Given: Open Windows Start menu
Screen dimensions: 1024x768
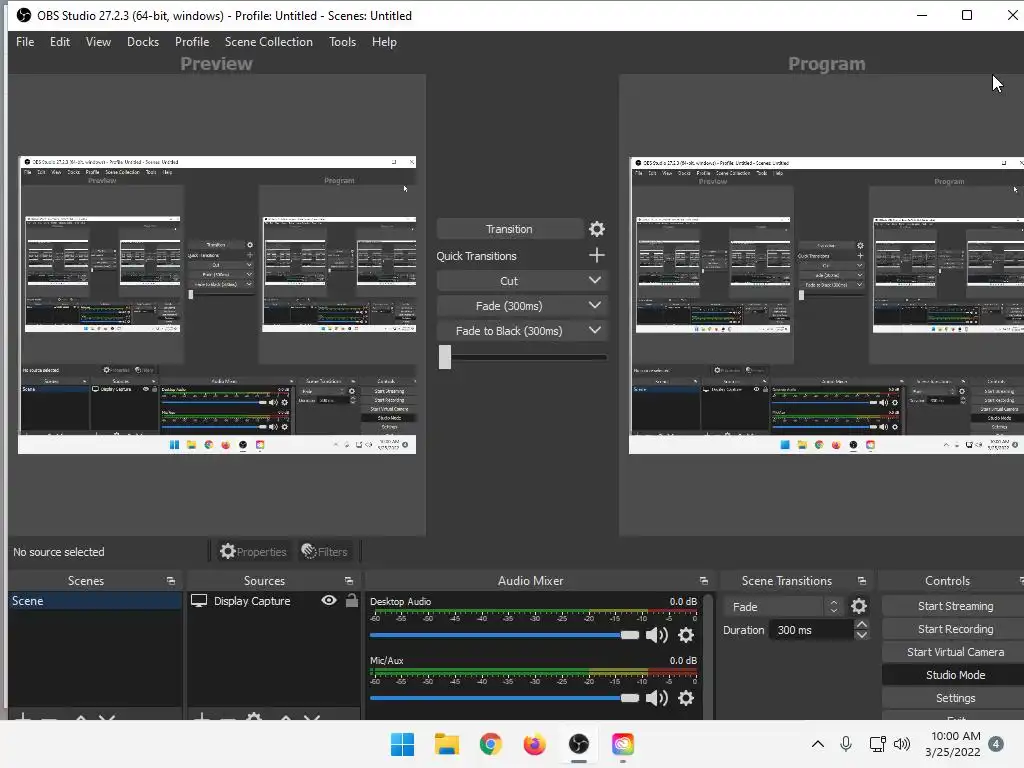Looking at the screenshot, I should (402, 744).
